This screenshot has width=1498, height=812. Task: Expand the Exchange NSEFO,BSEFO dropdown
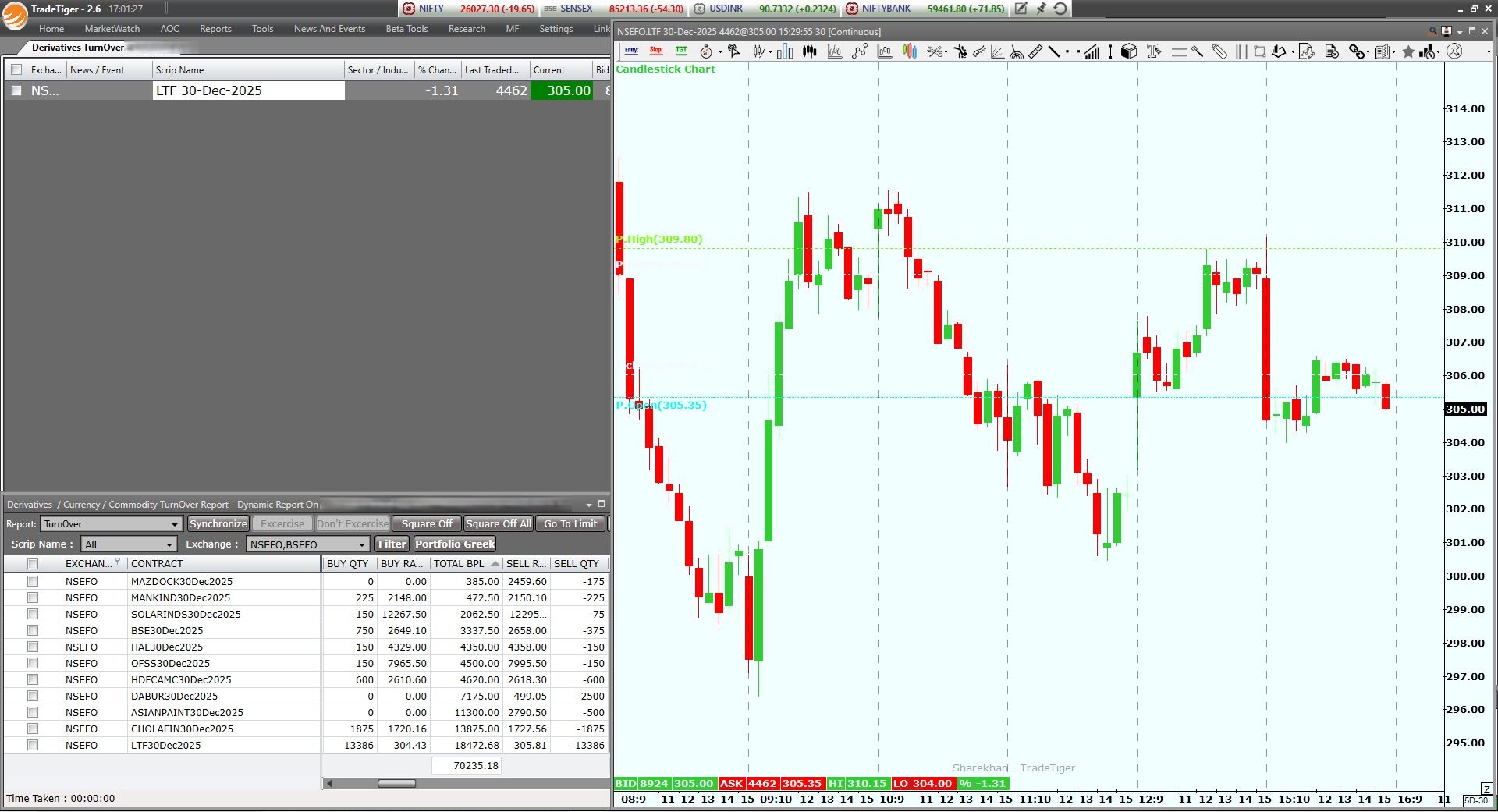tap(307, 544)
